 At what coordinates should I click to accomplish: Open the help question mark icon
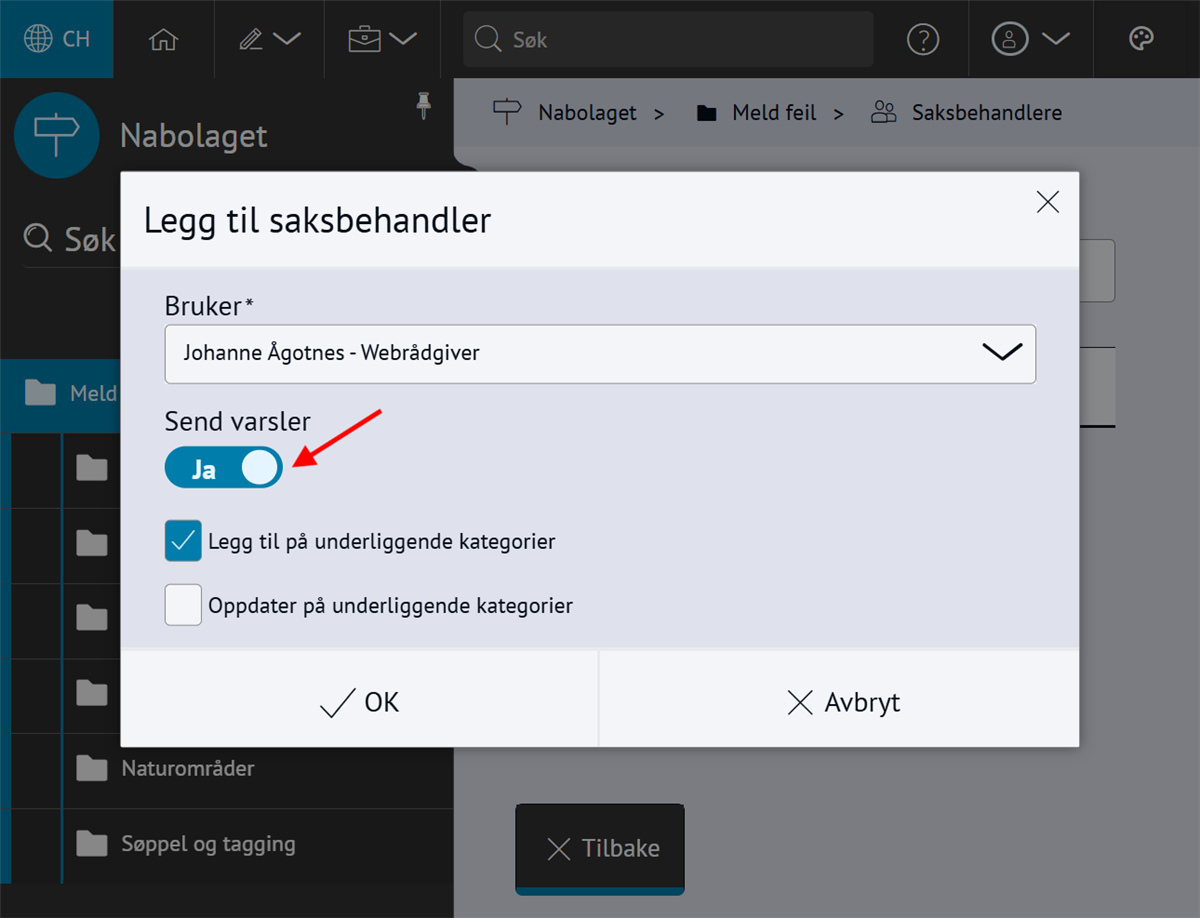[x=922, y=39]
